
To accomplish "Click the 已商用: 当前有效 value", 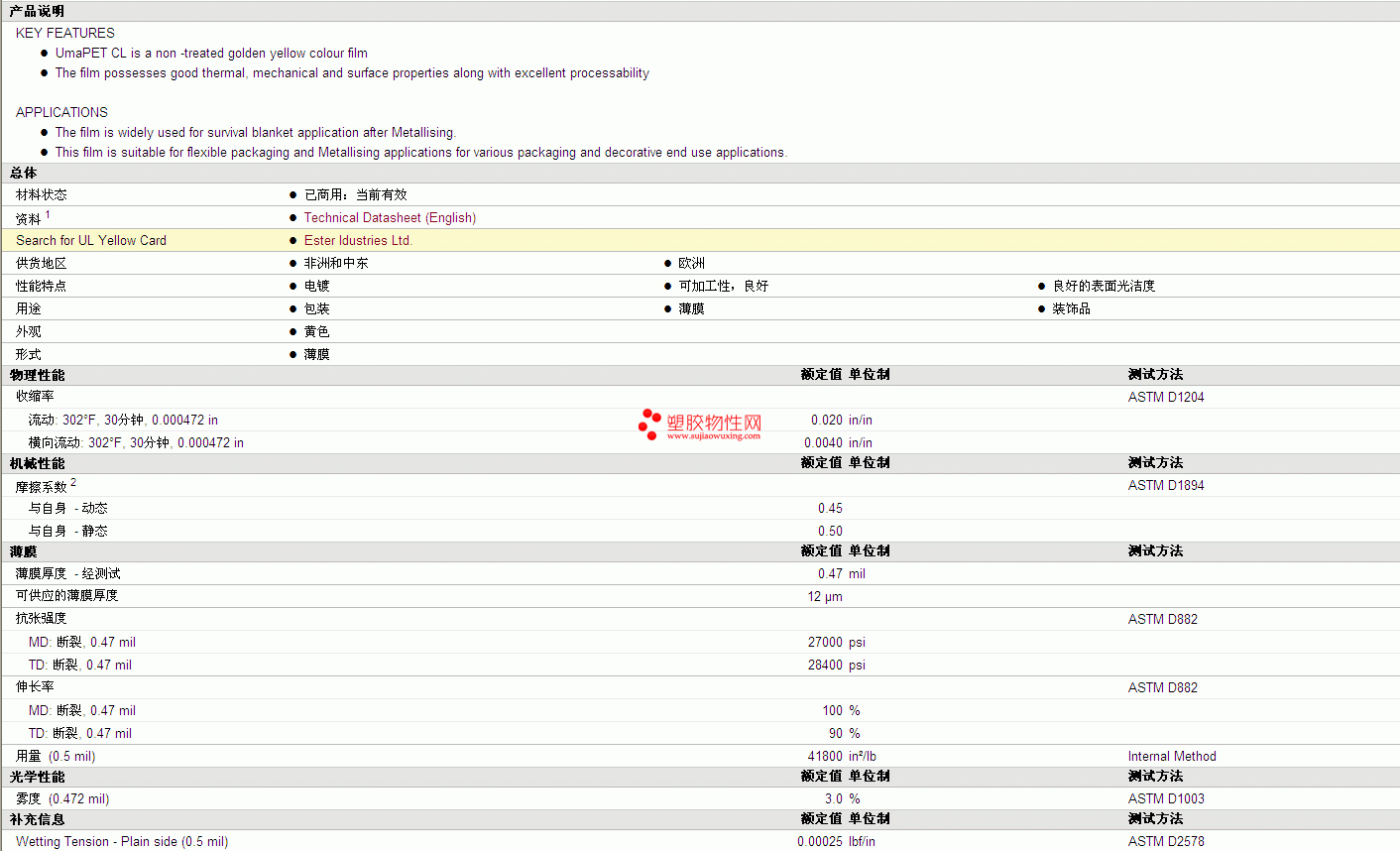I will tap(356, 194).
